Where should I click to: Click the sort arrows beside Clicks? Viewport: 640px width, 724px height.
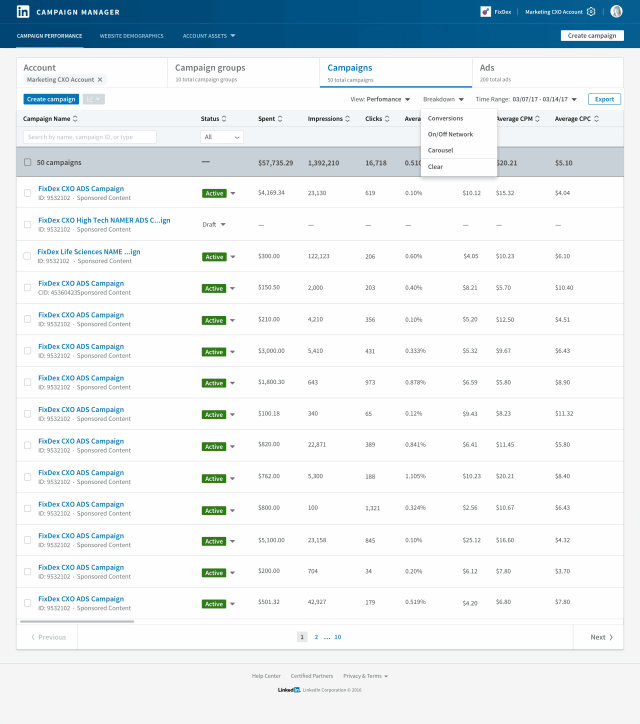387,119
